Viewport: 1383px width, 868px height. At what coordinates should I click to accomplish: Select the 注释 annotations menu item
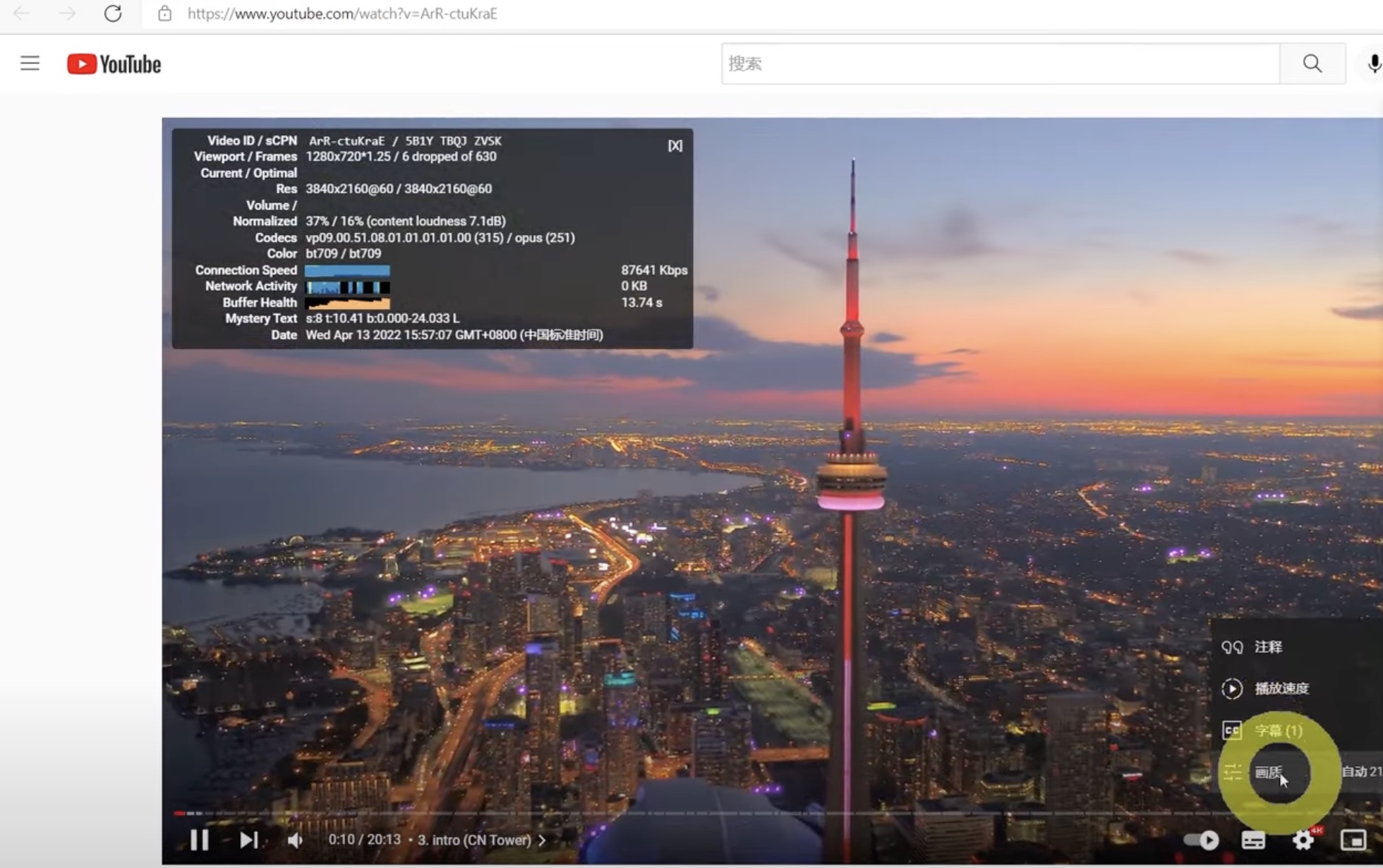tap(1268, 646)
